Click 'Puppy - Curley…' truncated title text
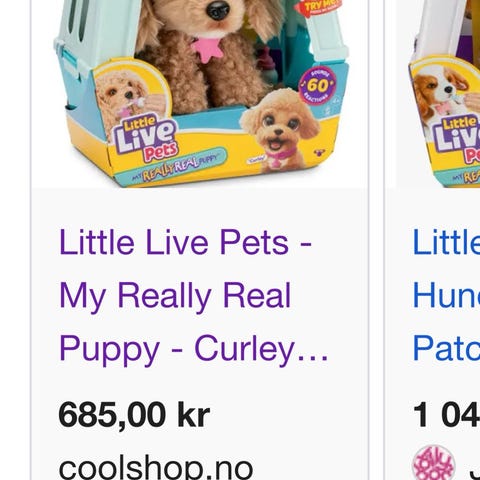The width and height of the screenshot is (480, 480). [x=194, y=349]
